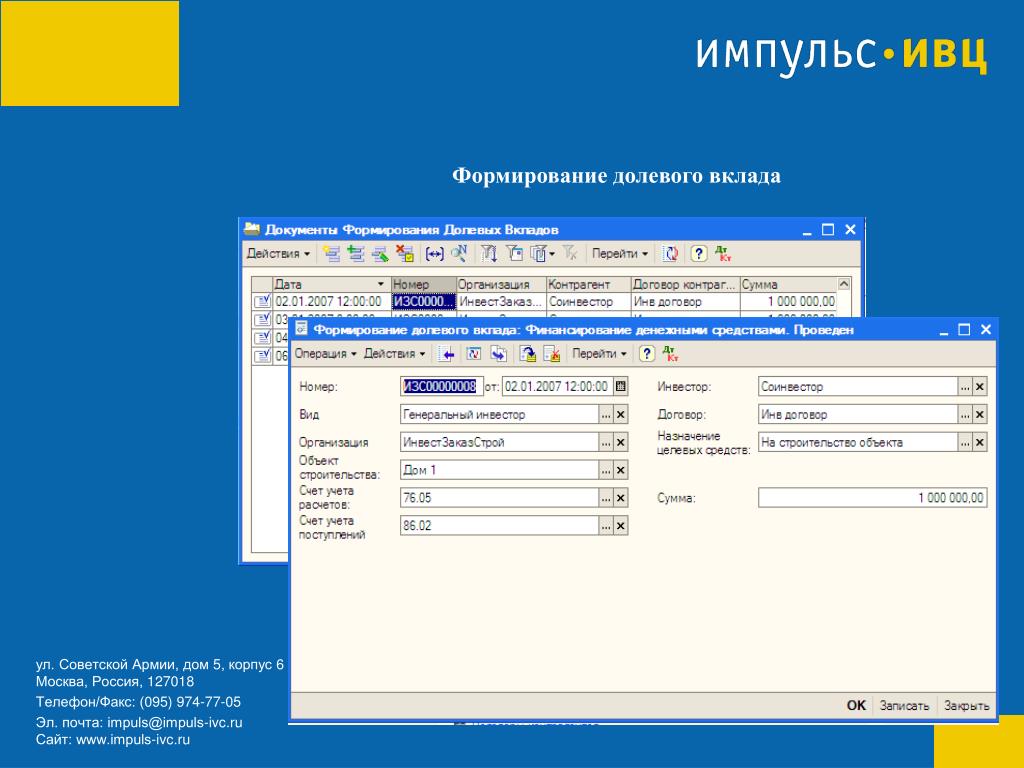Screen dimensions: 1024x768
Task: Select the Инв договор cell in first list row
Action: [x=686, y=302]
